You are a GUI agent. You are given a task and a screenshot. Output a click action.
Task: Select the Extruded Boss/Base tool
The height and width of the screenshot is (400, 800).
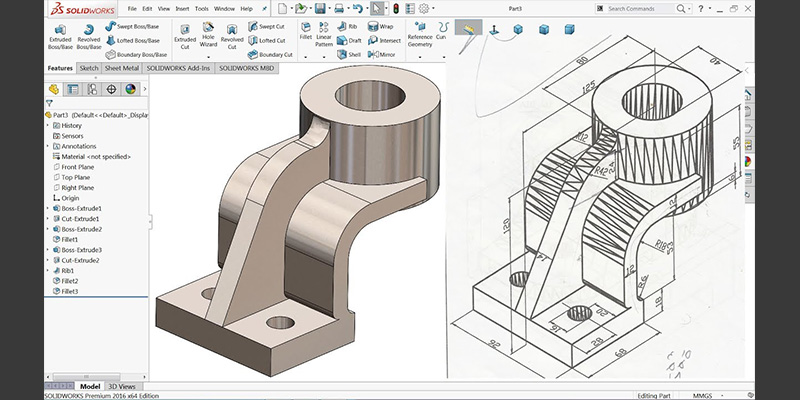[60, 37]
